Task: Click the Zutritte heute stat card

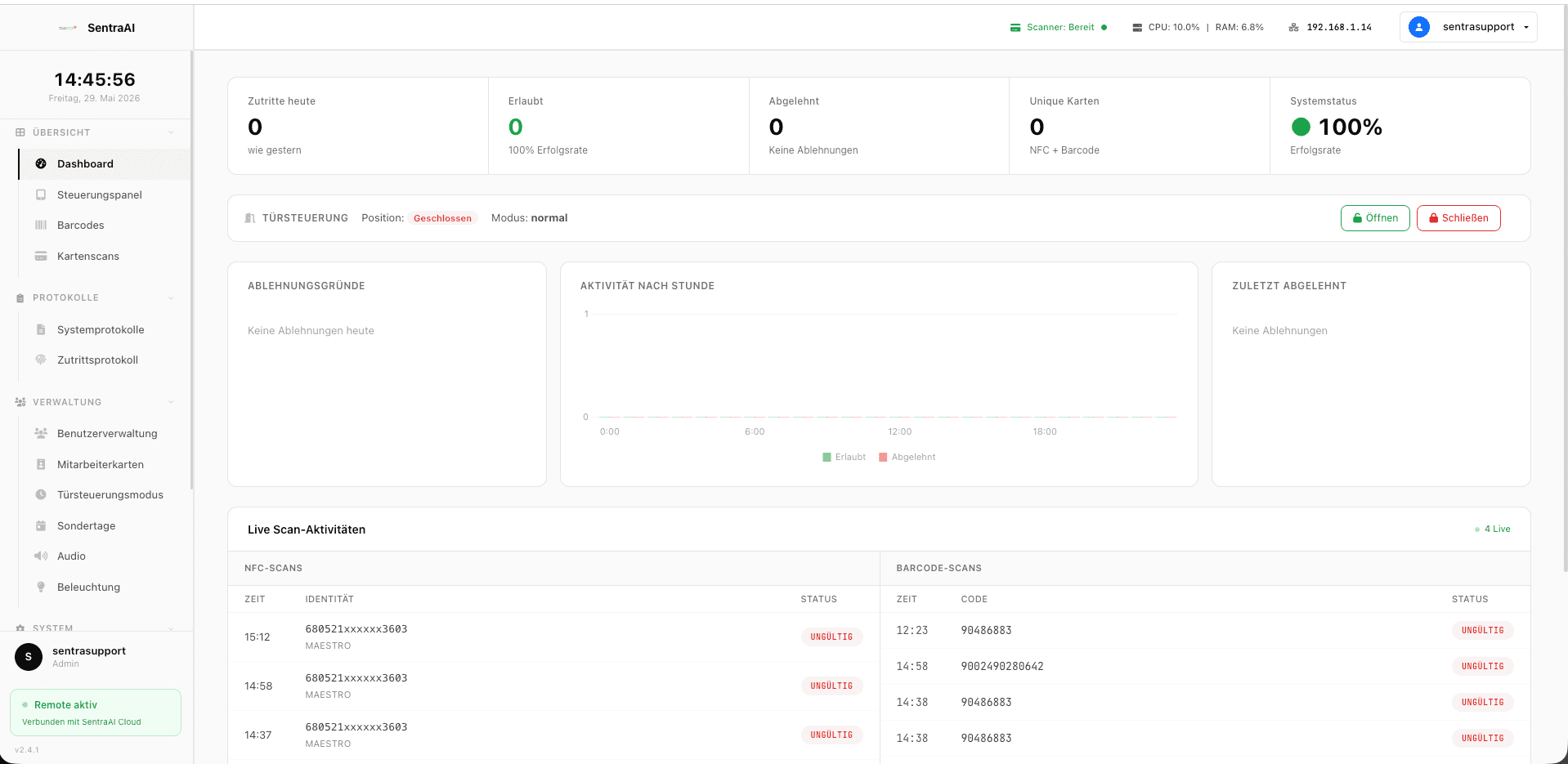Action: pos(358,126)
